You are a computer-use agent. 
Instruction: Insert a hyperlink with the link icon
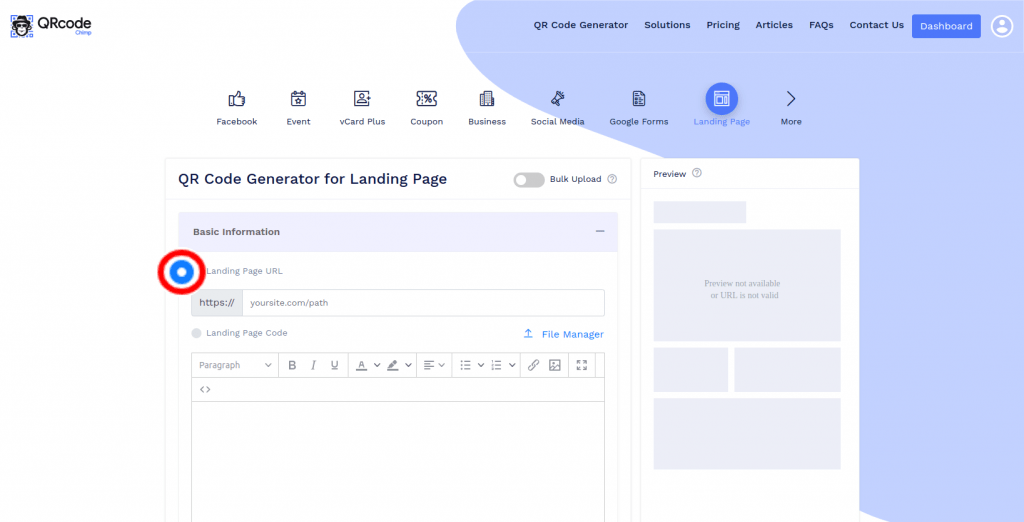click(x=534, y=365)
